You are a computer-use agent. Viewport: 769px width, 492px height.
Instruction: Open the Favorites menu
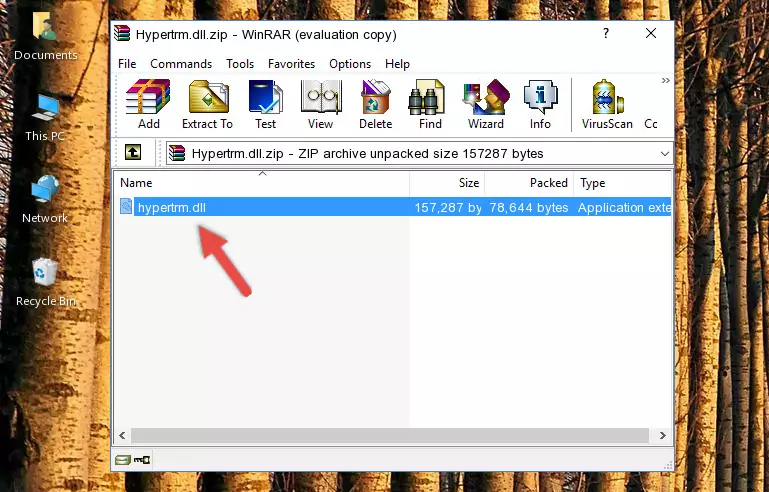tap(291, 64)
